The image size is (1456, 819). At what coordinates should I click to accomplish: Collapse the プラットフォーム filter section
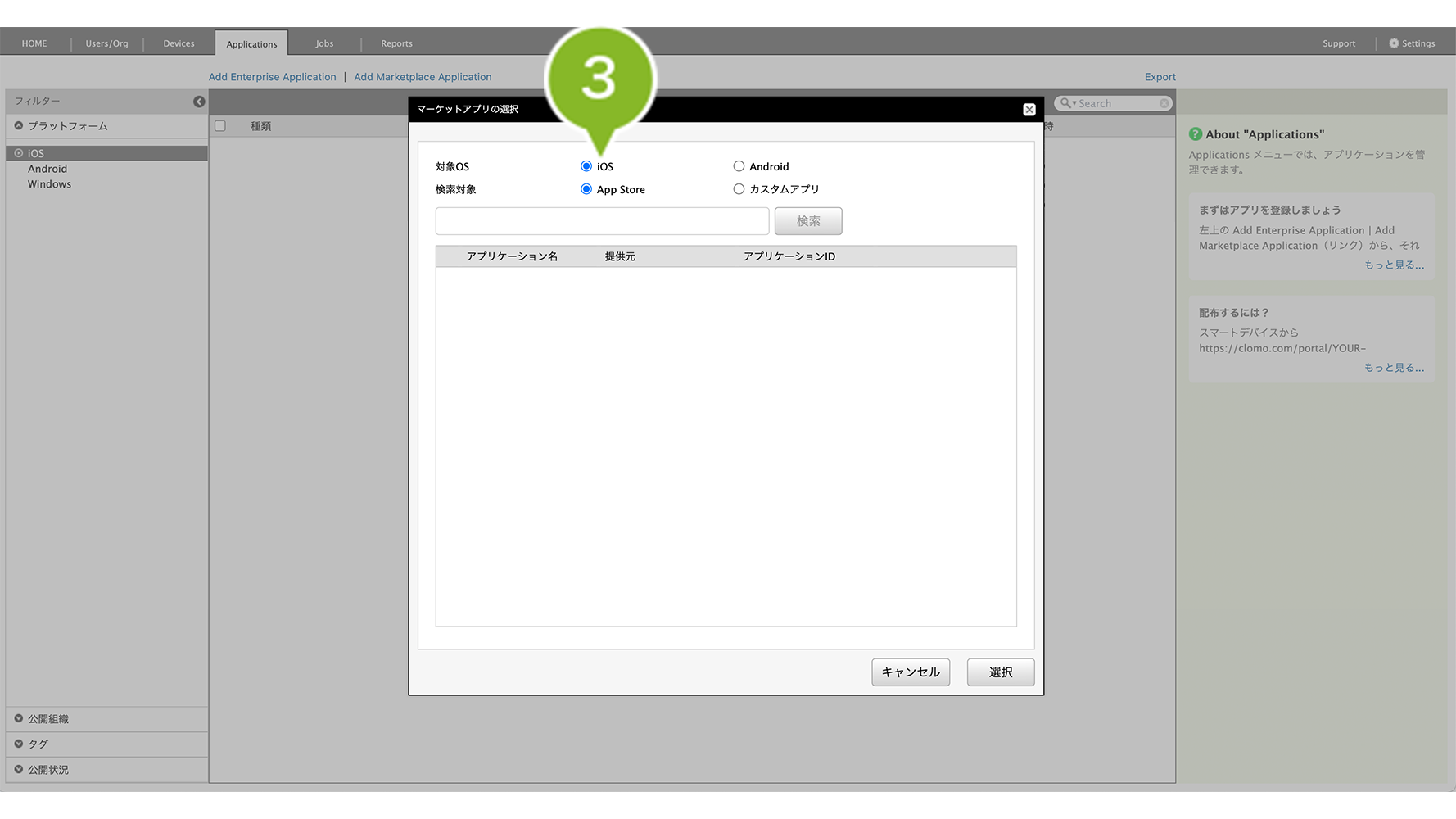click(19, 126)
